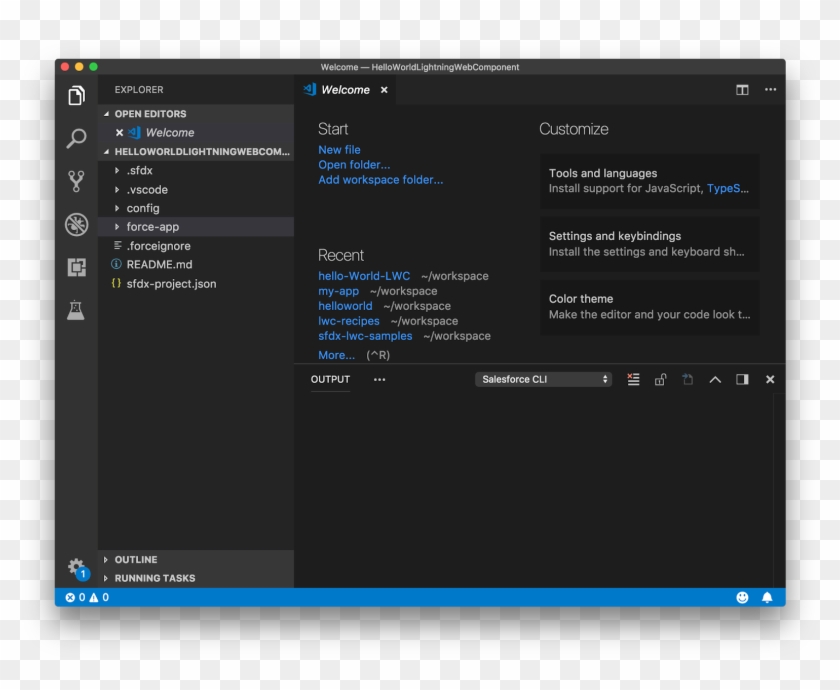Select the Source Control icon
This screenshot has width=840, height=690.
(77, 181)
